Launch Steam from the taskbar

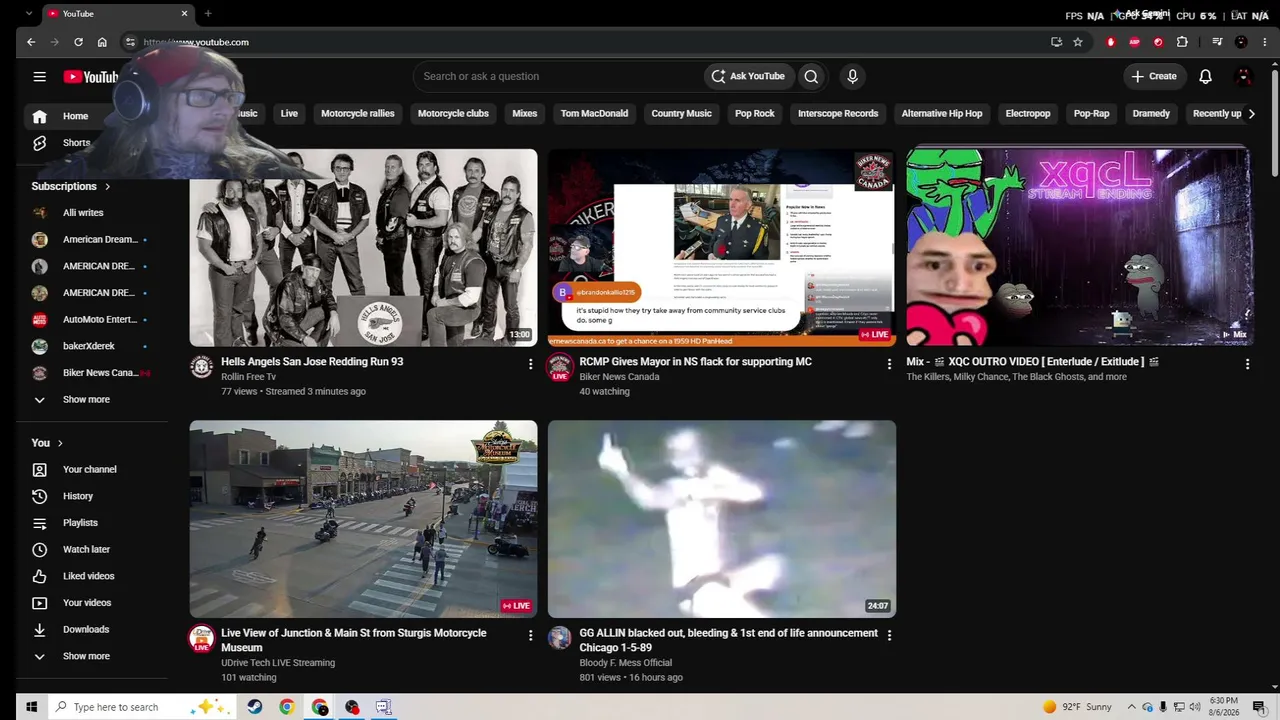(255, 707)
